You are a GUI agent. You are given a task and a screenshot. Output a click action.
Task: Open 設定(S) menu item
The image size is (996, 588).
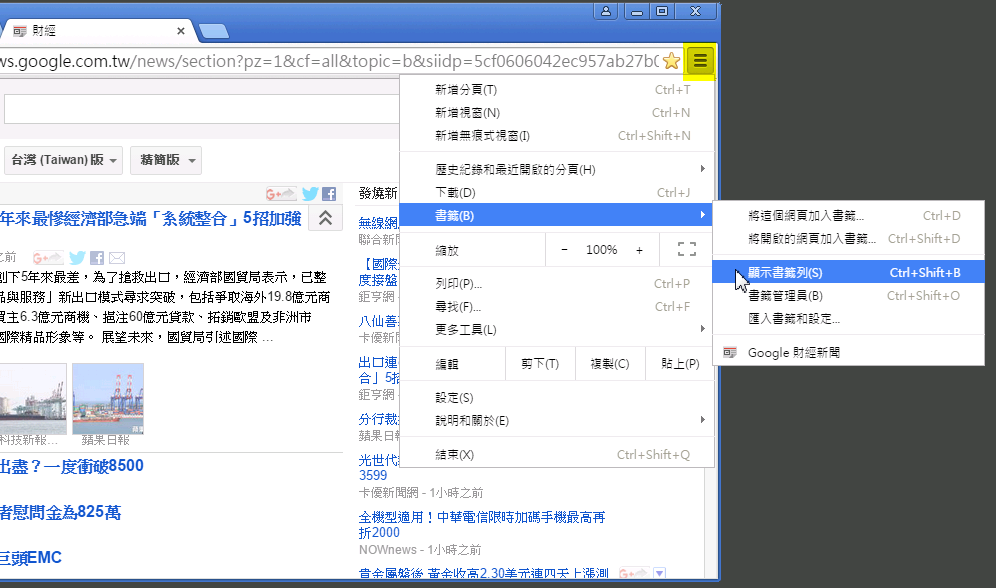tap(557, 398)
